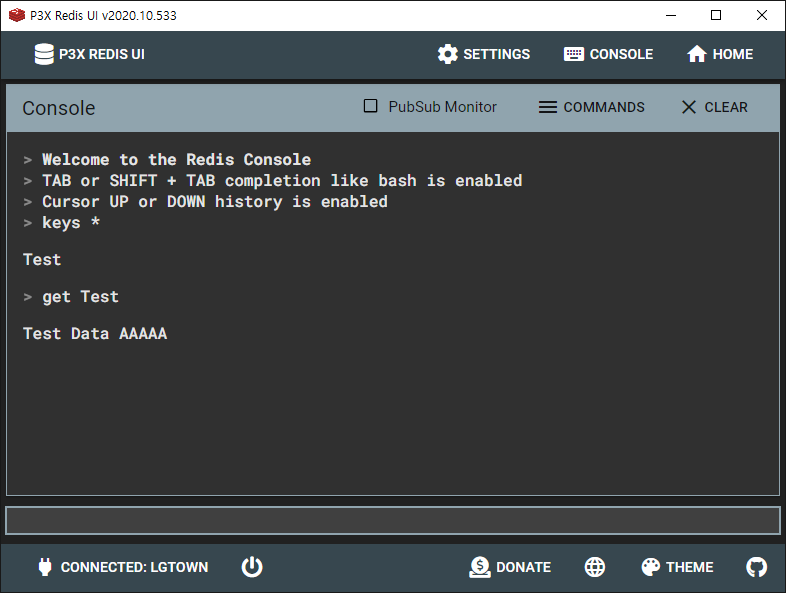Image resolution: width=786 pixels, height=593 pixels.
Task: Click the Home house icon
Action: coord(696,54)
